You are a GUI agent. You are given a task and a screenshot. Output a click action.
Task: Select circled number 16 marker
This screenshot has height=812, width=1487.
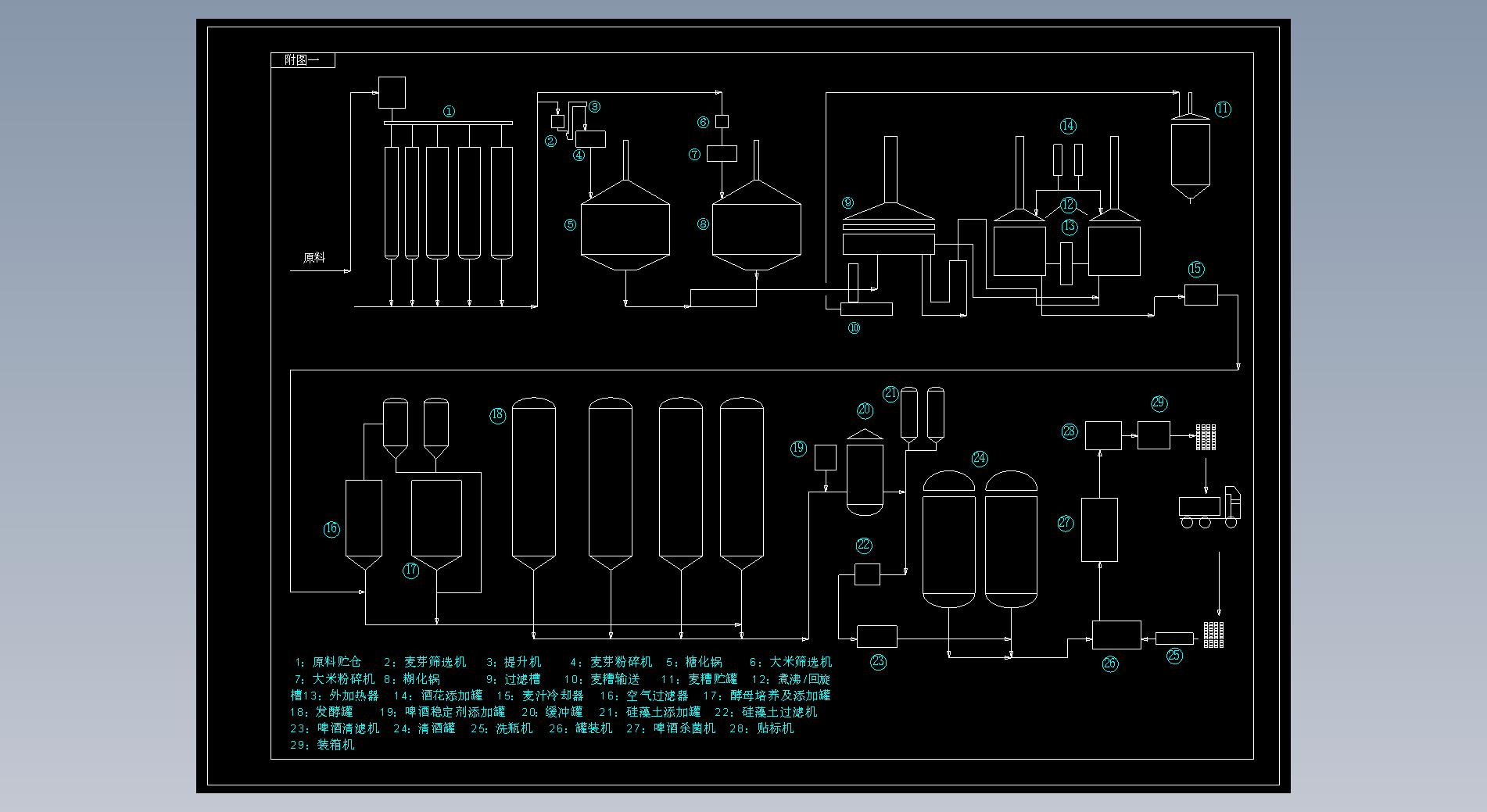[331, 529]
